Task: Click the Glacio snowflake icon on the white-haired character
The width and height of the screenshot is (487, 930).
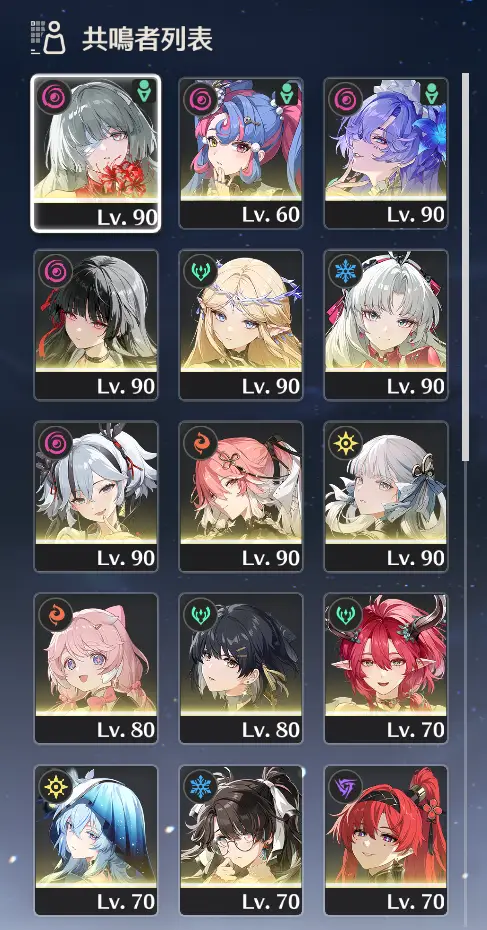Action: [345, 271]
